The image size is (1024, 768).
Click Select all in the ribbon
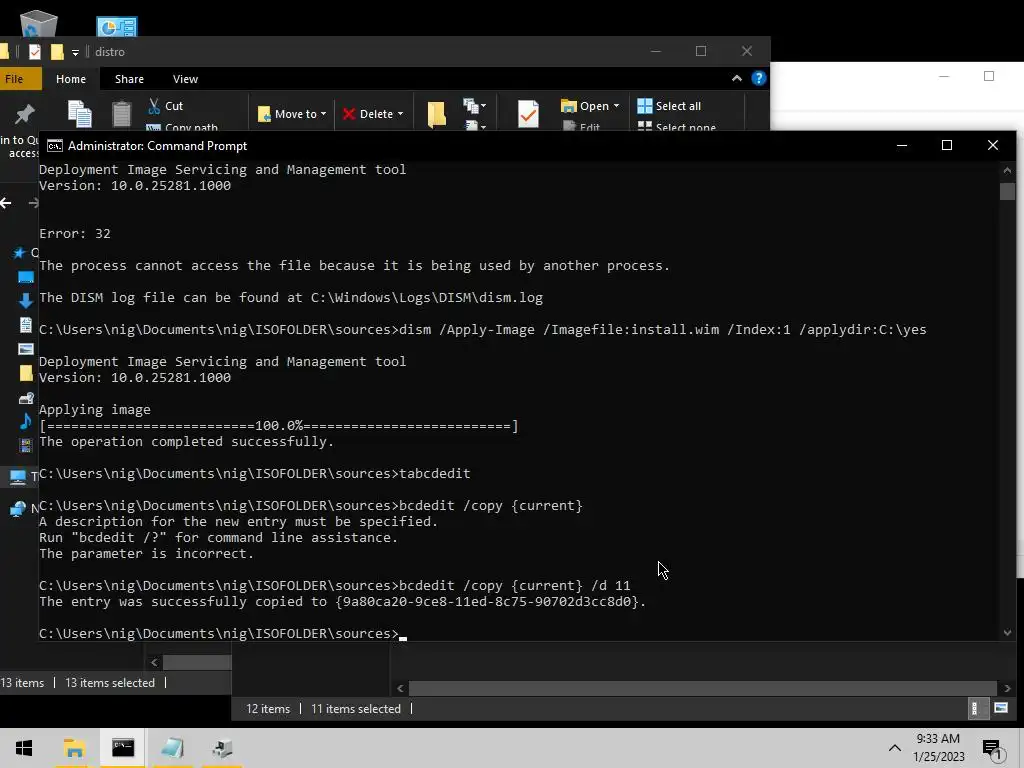pos(669,106)
